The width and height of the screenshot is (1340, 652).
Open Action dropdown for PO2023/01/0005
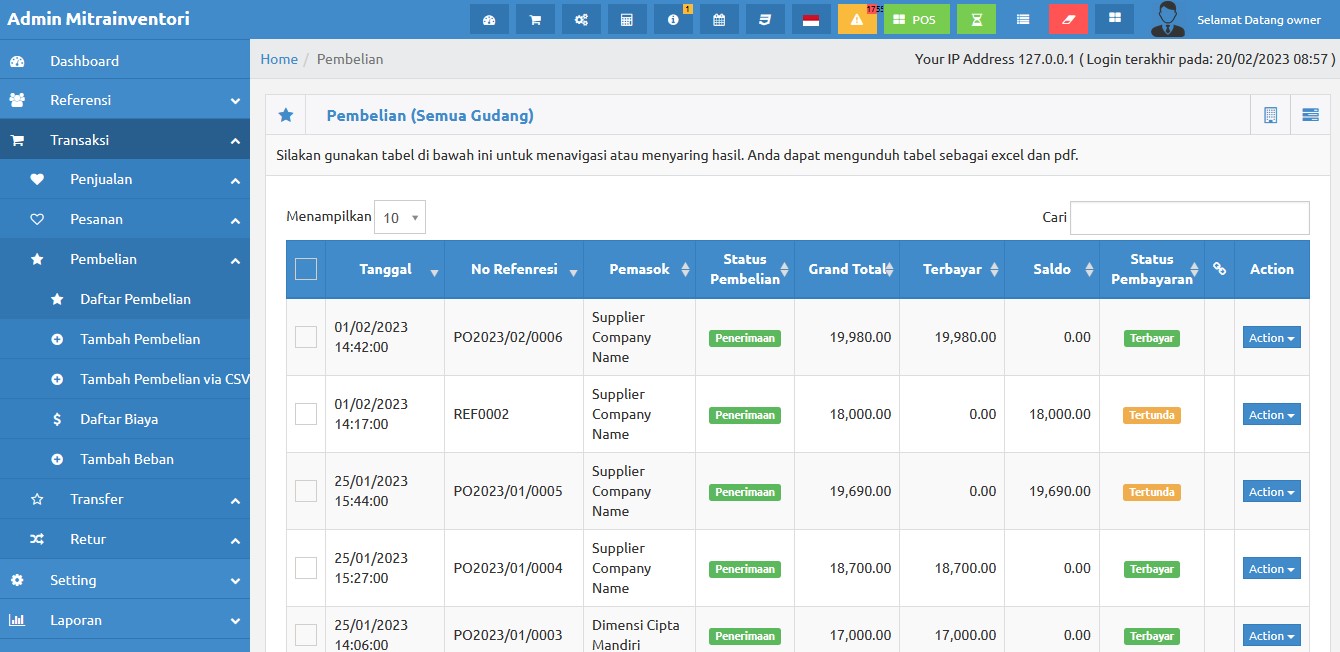click(1271, 492)
